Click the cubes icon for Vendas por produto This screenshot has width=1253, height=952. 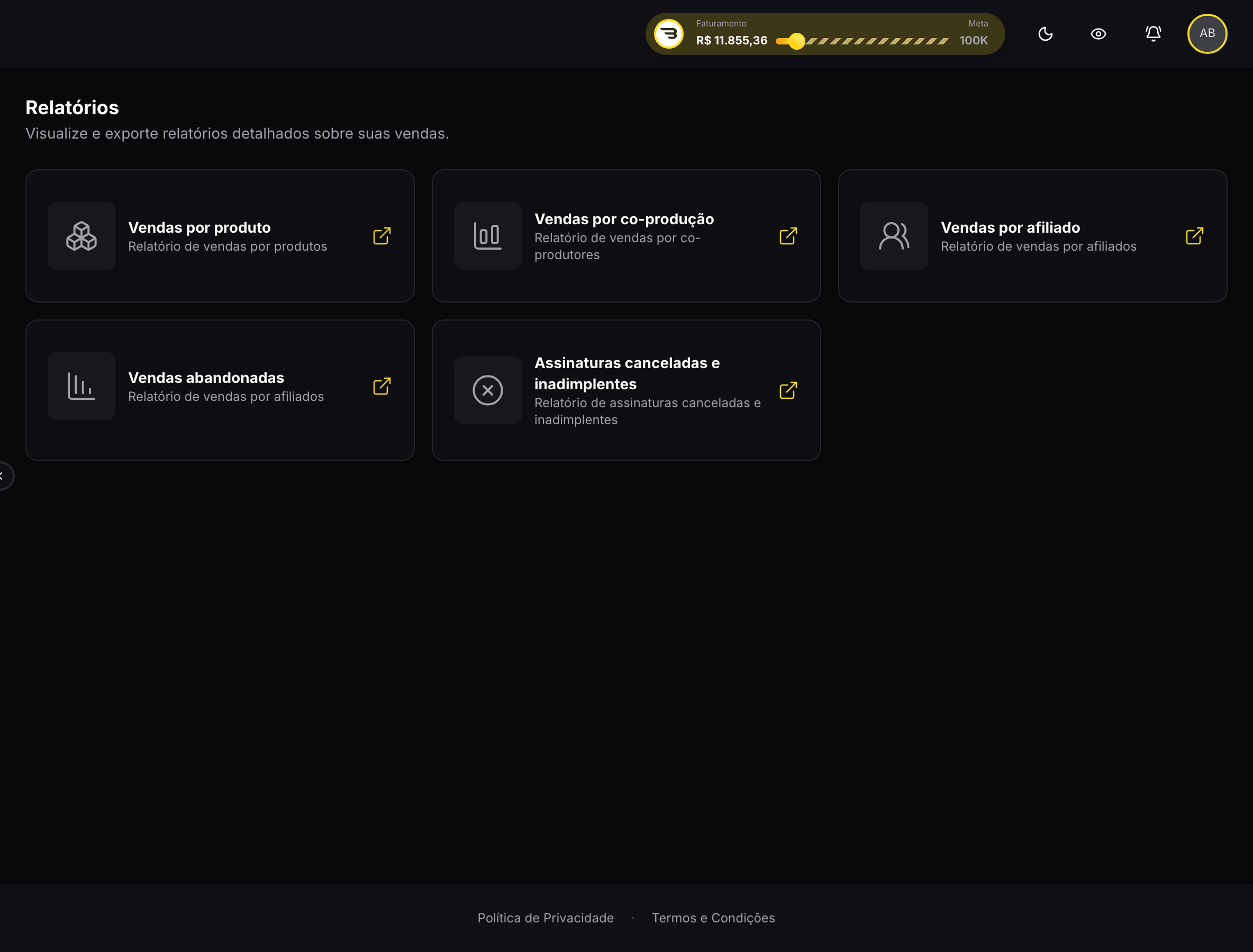[81, 236]
